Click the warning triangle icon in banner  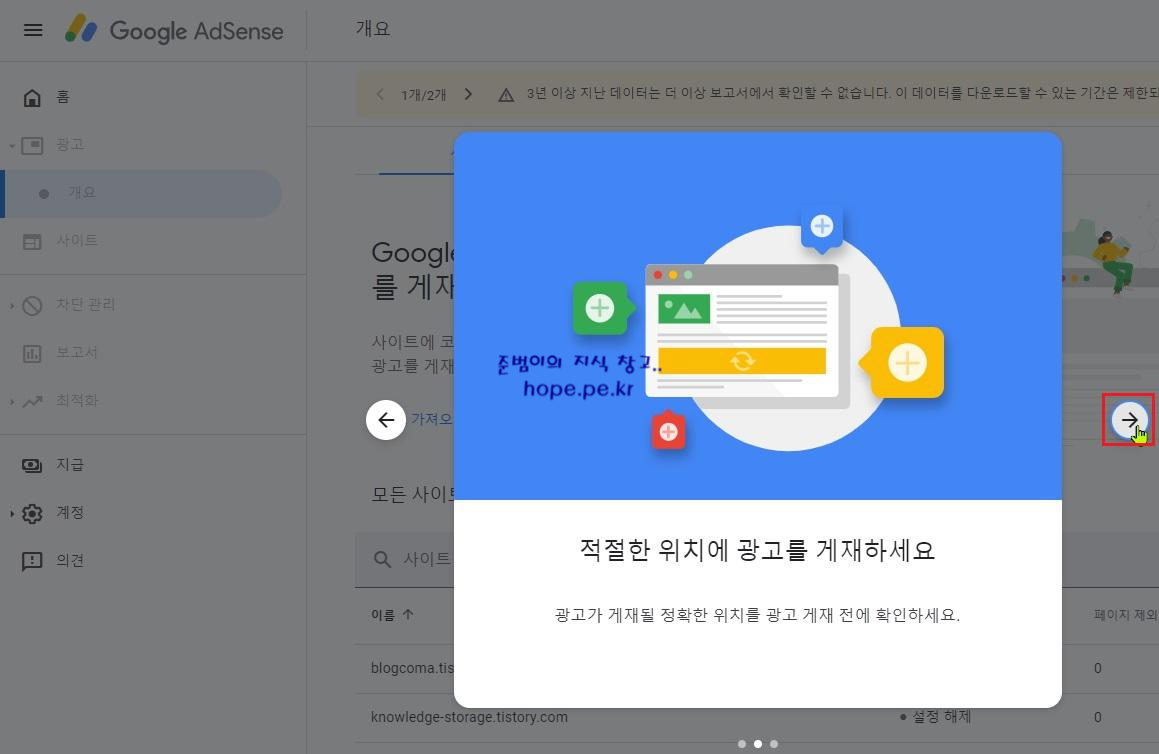tap(506, 95)
